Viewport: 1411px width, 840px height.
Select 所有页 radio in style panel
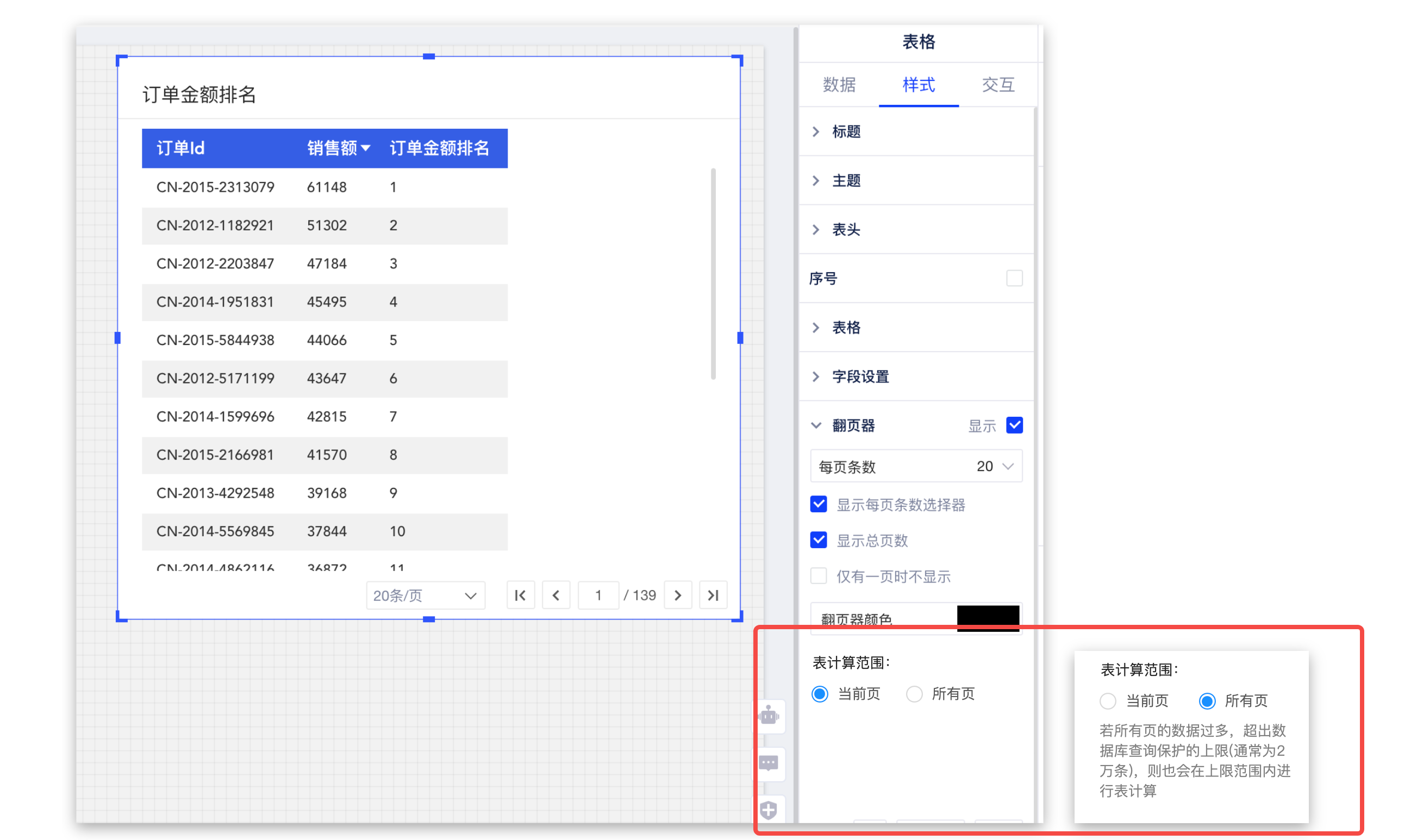click(914, 693)
